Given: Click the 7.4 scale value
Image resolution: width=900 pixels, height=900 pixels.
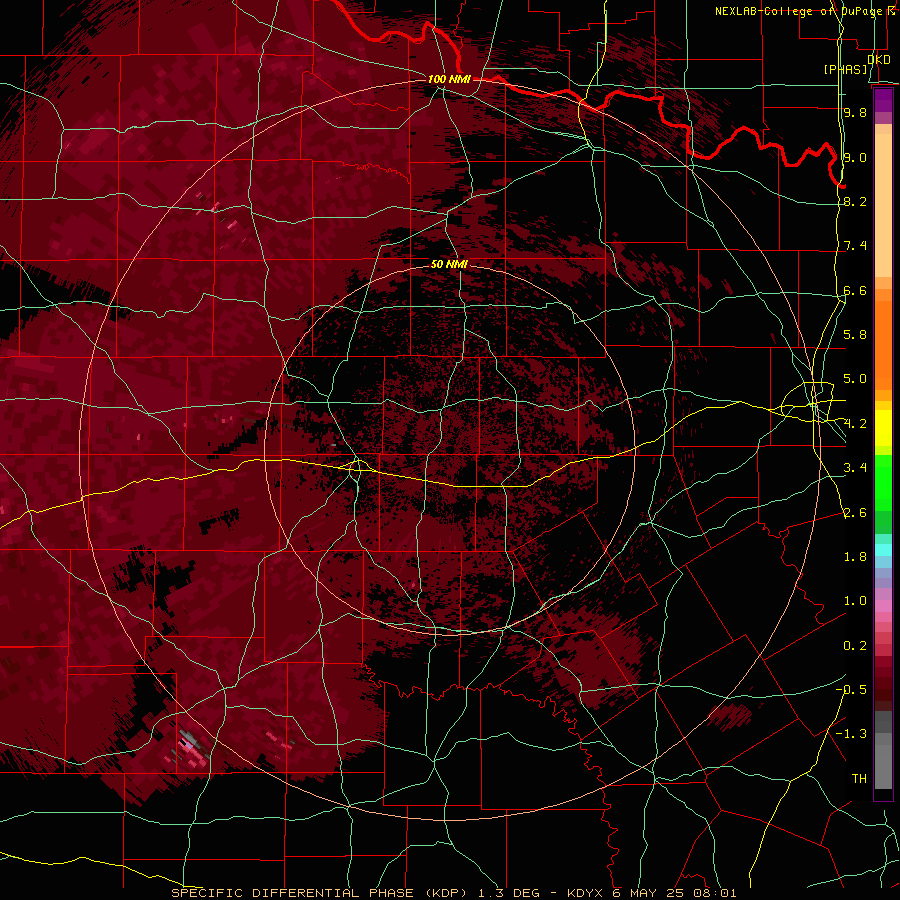Looking at the screenshot, I should (855, 246).
